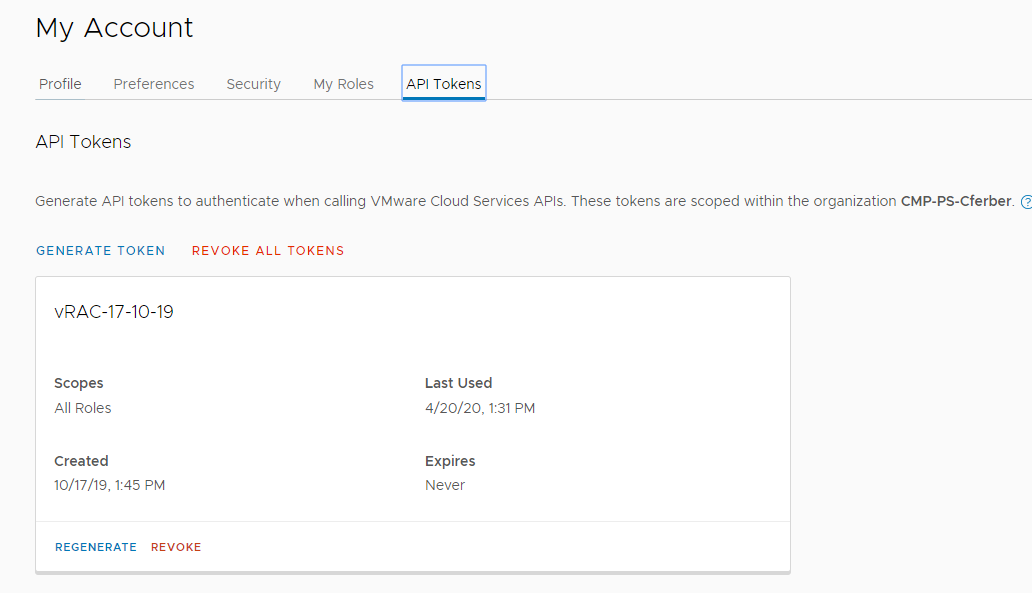1032x593 pixels.
Task: Switch to the Profile tab
Action: 60,84
